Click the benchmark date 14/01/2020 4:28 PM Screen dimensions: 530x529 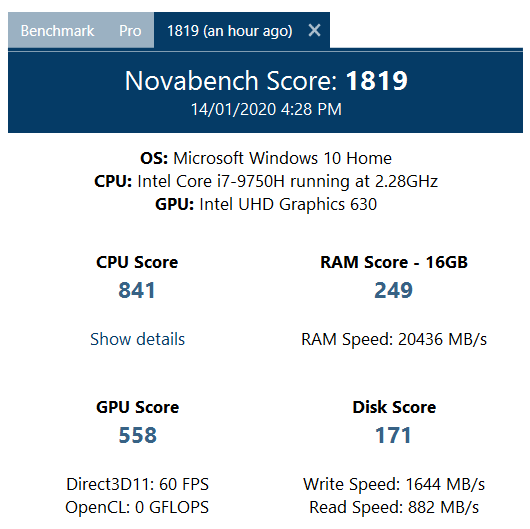266,110
